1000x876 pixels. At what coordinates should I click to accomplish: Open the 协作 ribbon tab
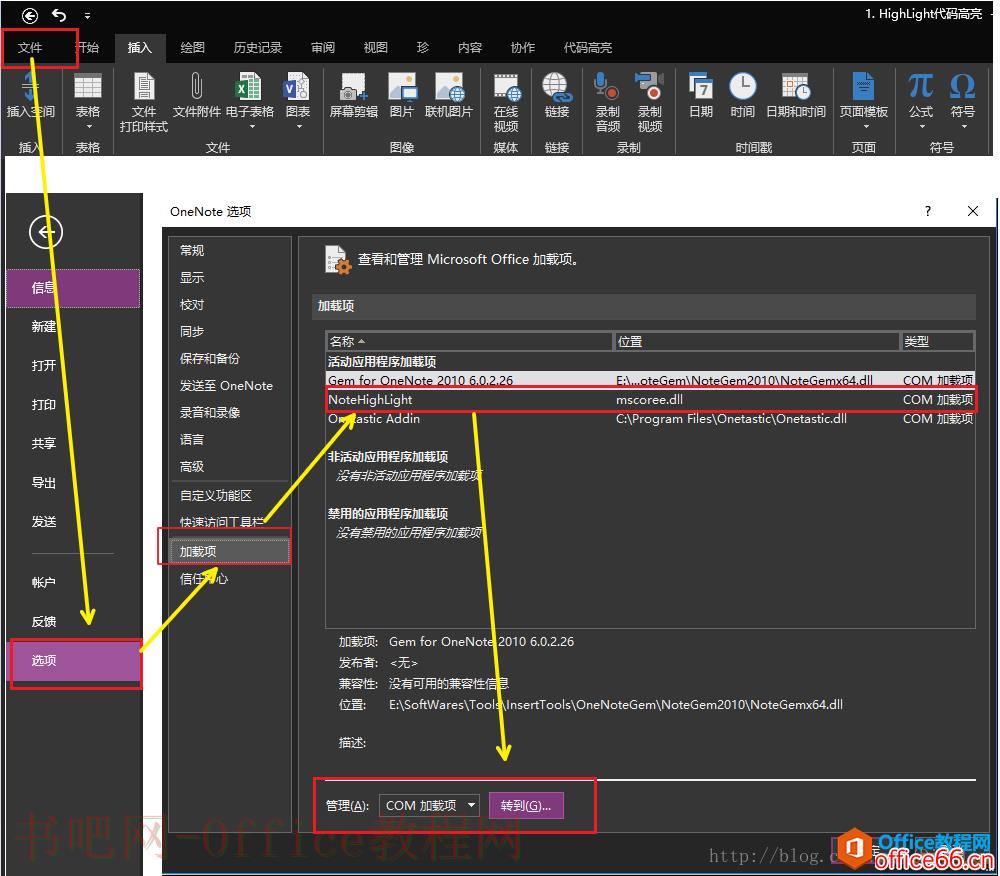523,48
